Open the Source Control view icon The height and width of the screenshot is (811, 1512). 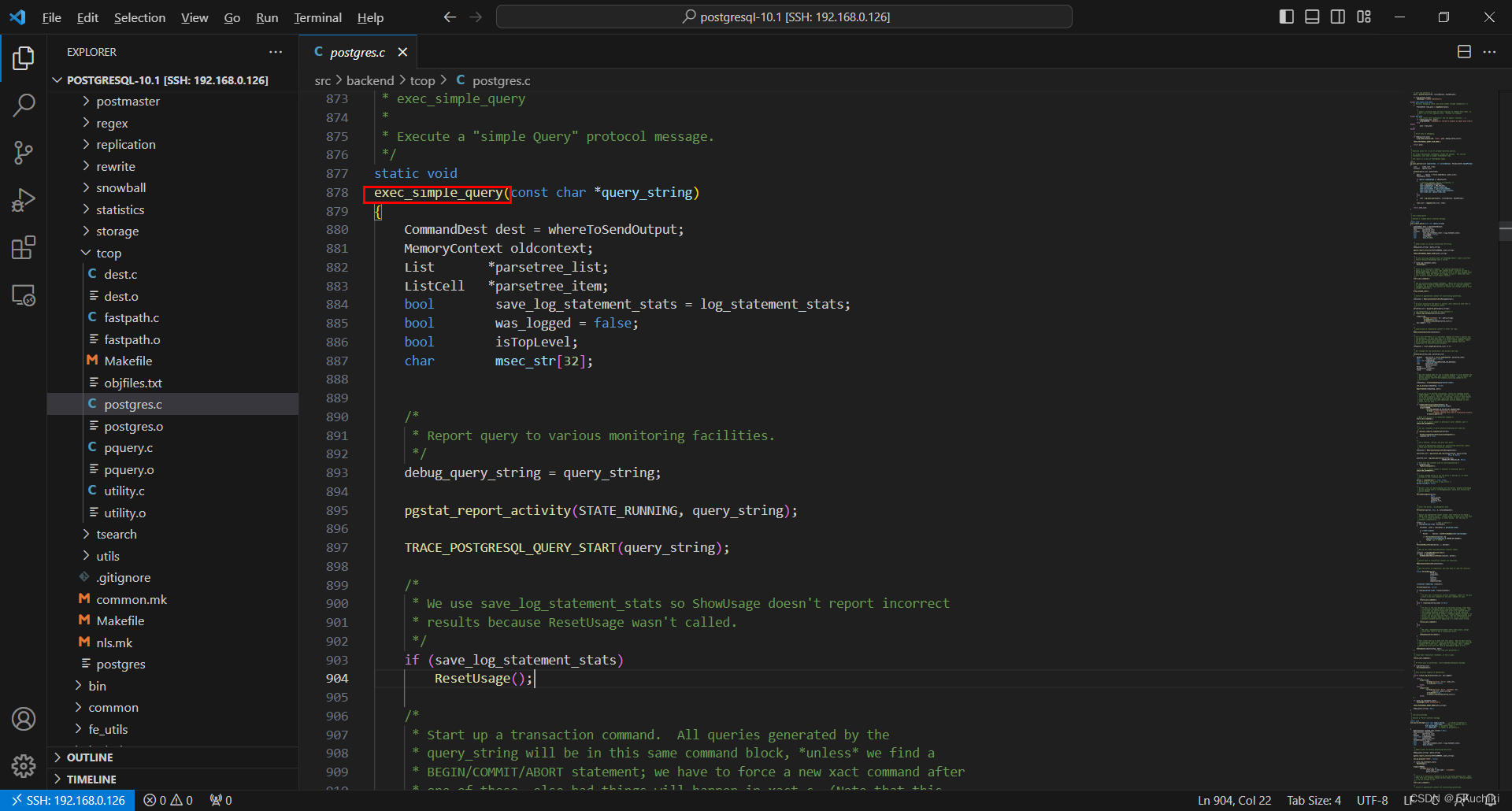tap(24, 153)
